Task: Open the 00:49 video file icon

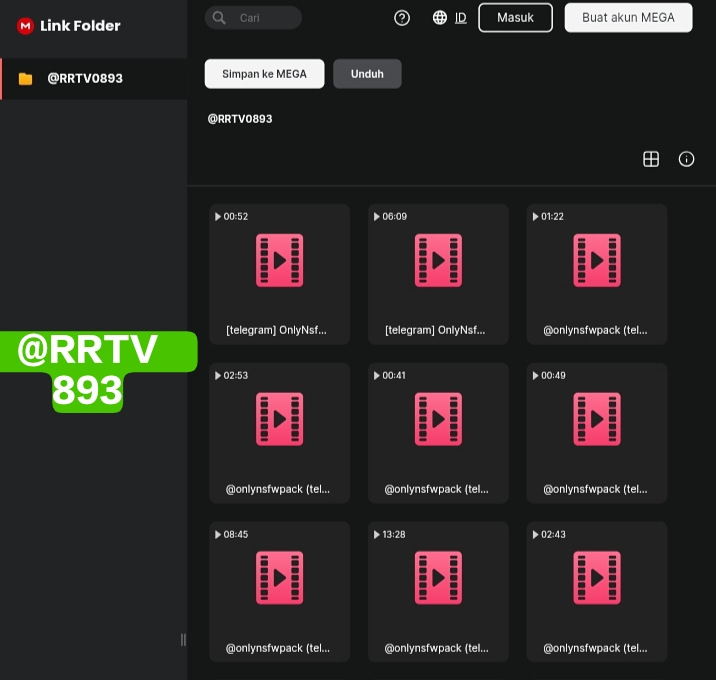Action: [x=597, y=419]
